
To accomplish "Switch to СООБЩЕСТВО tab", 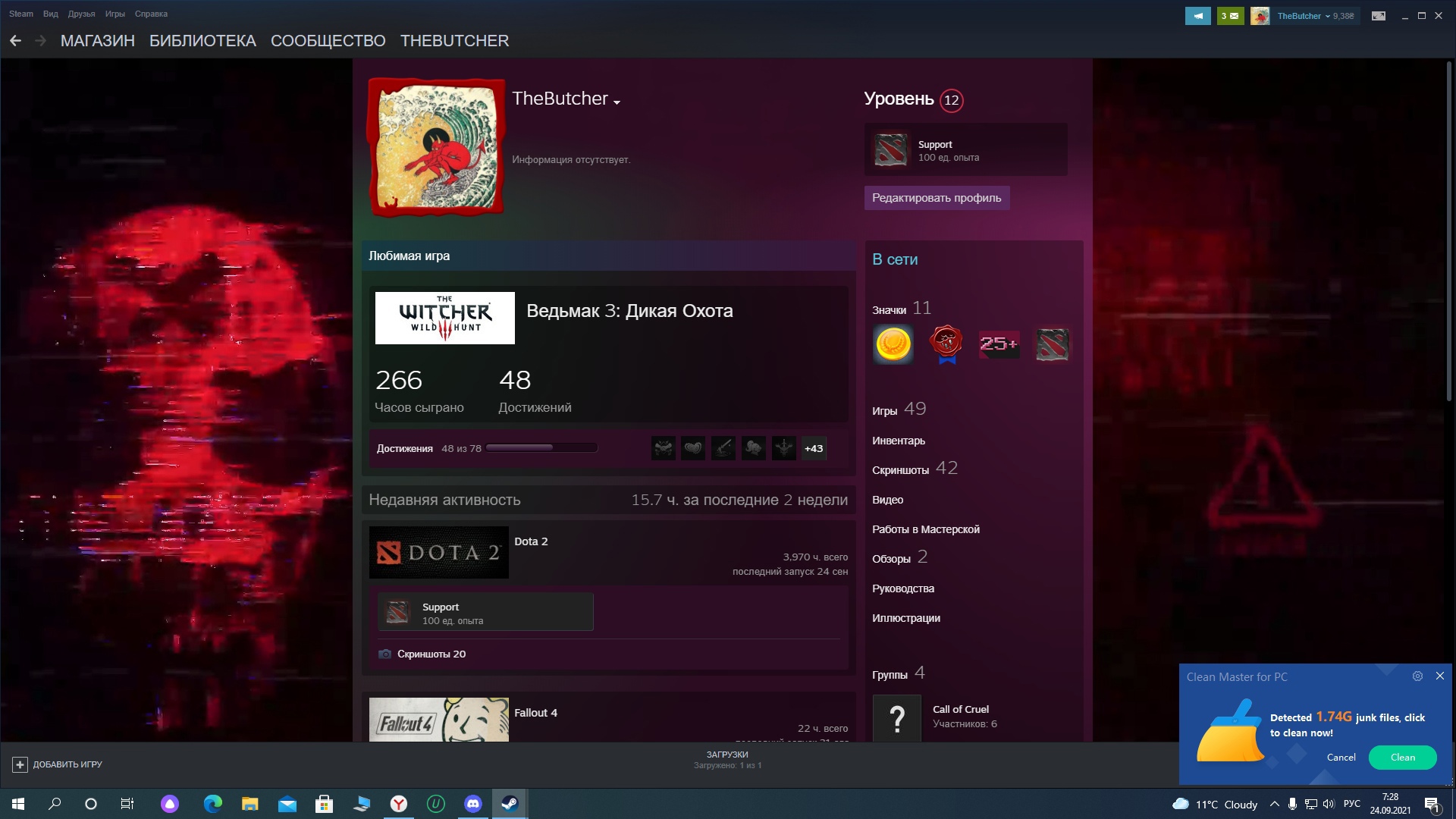I will [x=328, y=41].
